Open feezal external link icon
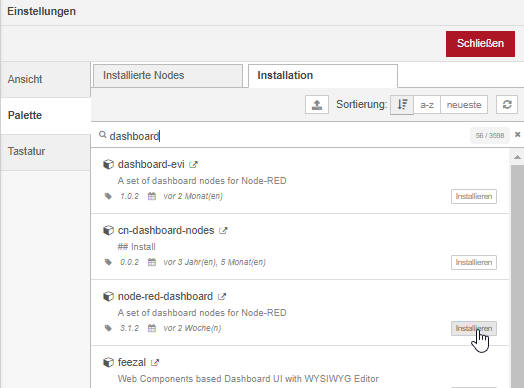Viewport: 524px width, 388px height. pos(155,362)
